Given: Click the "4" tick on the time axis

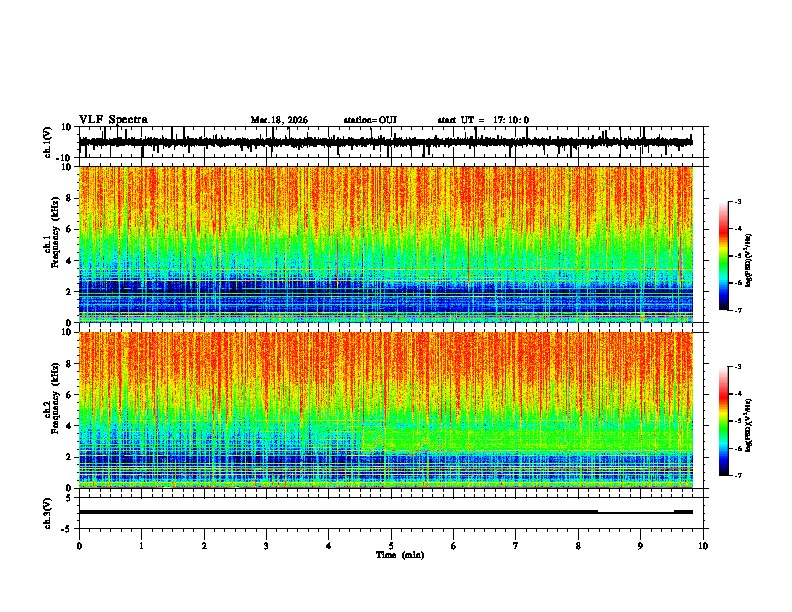Looking at the screenshot, I should [329, 546].
